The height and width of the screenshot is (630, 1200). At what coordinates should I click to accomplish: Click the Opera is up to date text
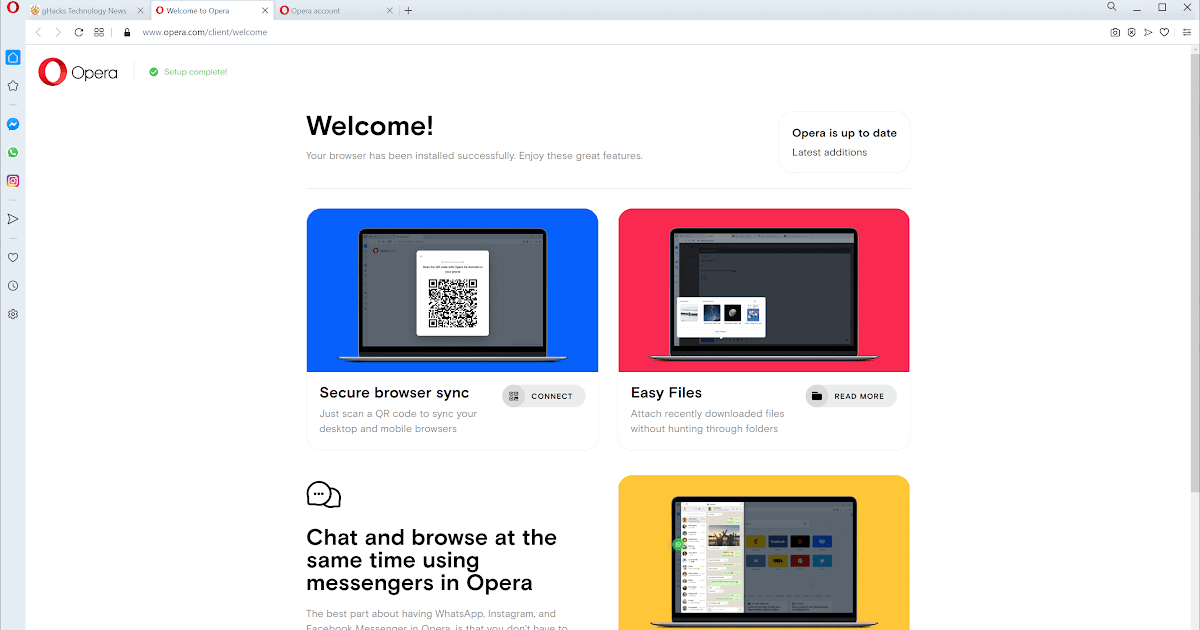coord(844,133)
